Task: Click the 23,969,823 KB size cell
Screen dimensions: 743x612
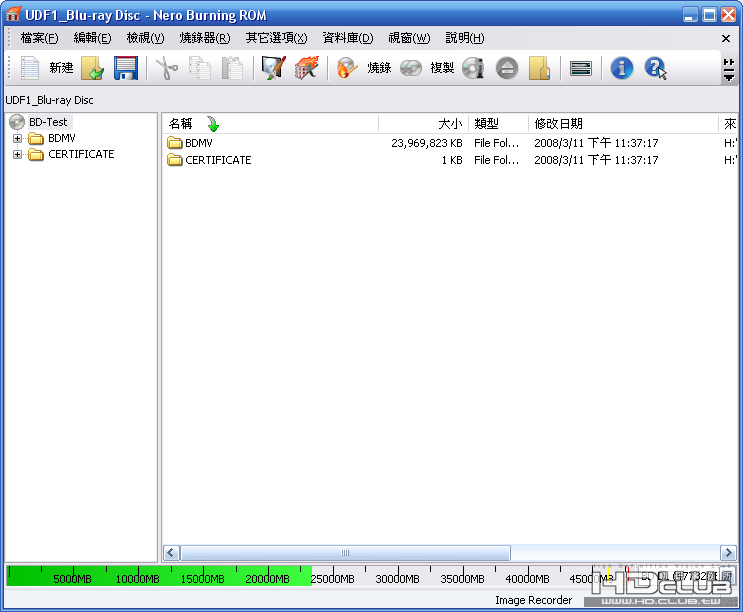Action: tap(426, 143)
